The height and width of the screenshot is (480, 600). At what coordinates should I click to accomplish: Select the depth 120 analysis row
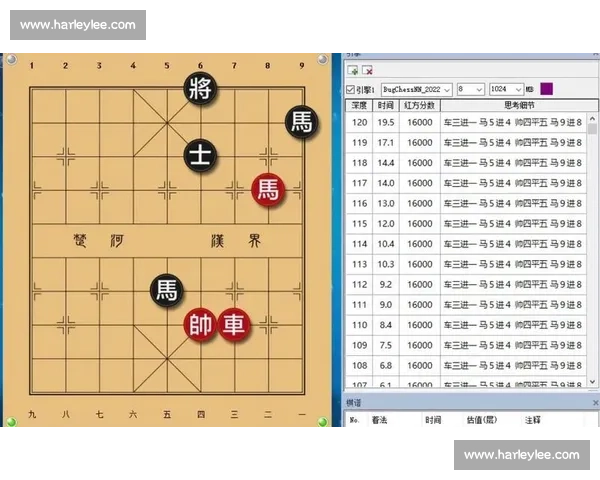click(x=466, y=122)
